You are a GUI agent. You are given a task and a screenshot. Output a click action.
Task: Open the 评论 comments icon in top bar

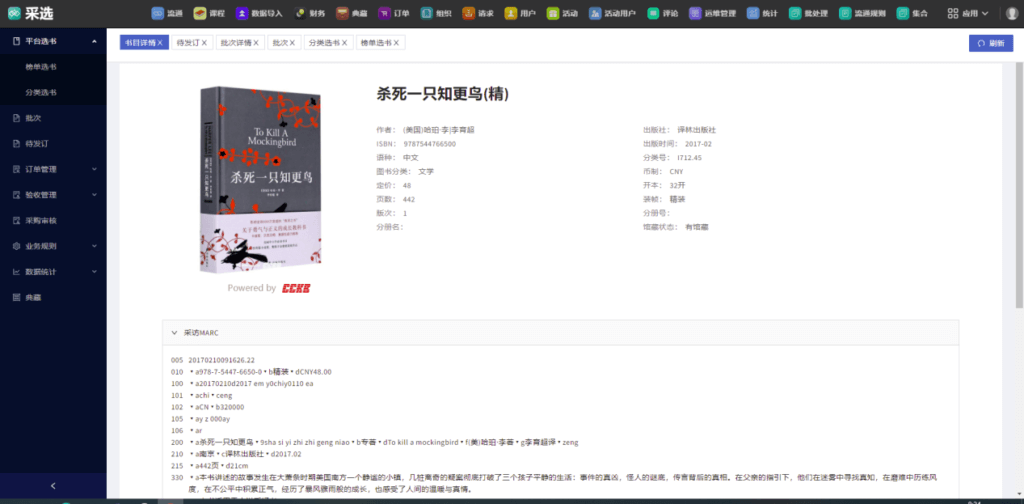(x=652, y=14)
